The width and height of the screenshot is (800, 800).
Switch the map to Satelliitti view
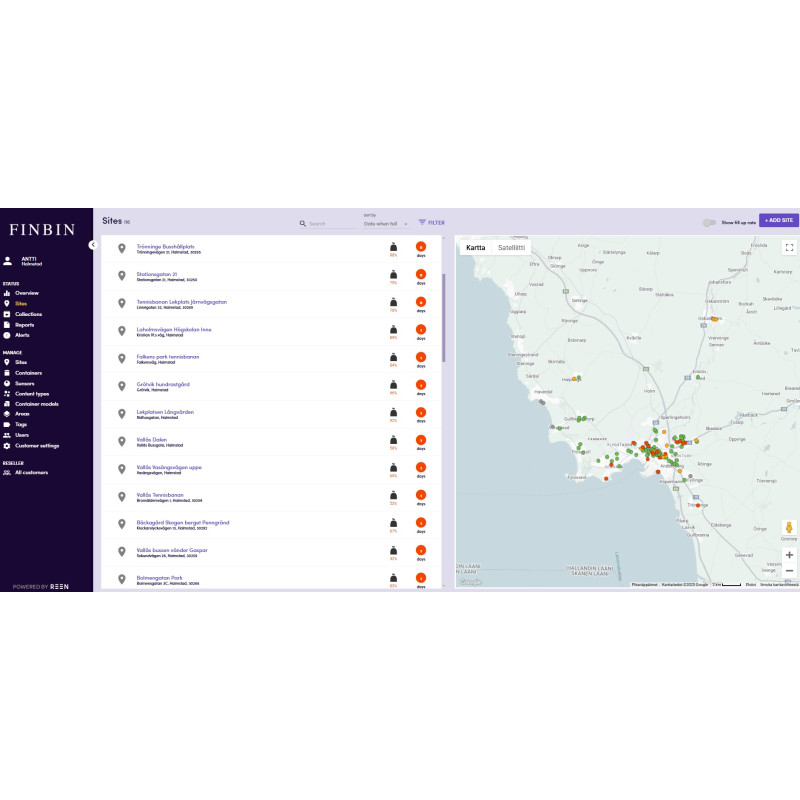[x=511, y=247]
